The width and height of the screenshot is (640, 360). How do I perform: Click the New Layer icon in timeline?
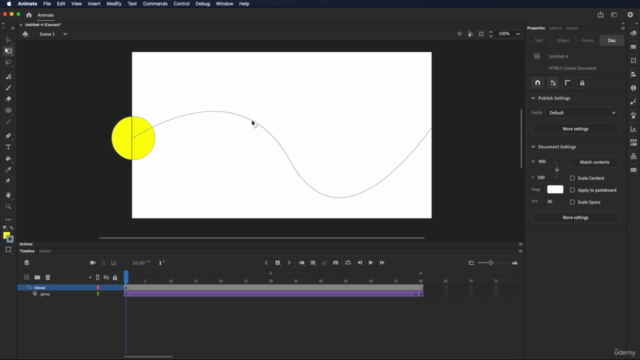click(x=27, y=278)
